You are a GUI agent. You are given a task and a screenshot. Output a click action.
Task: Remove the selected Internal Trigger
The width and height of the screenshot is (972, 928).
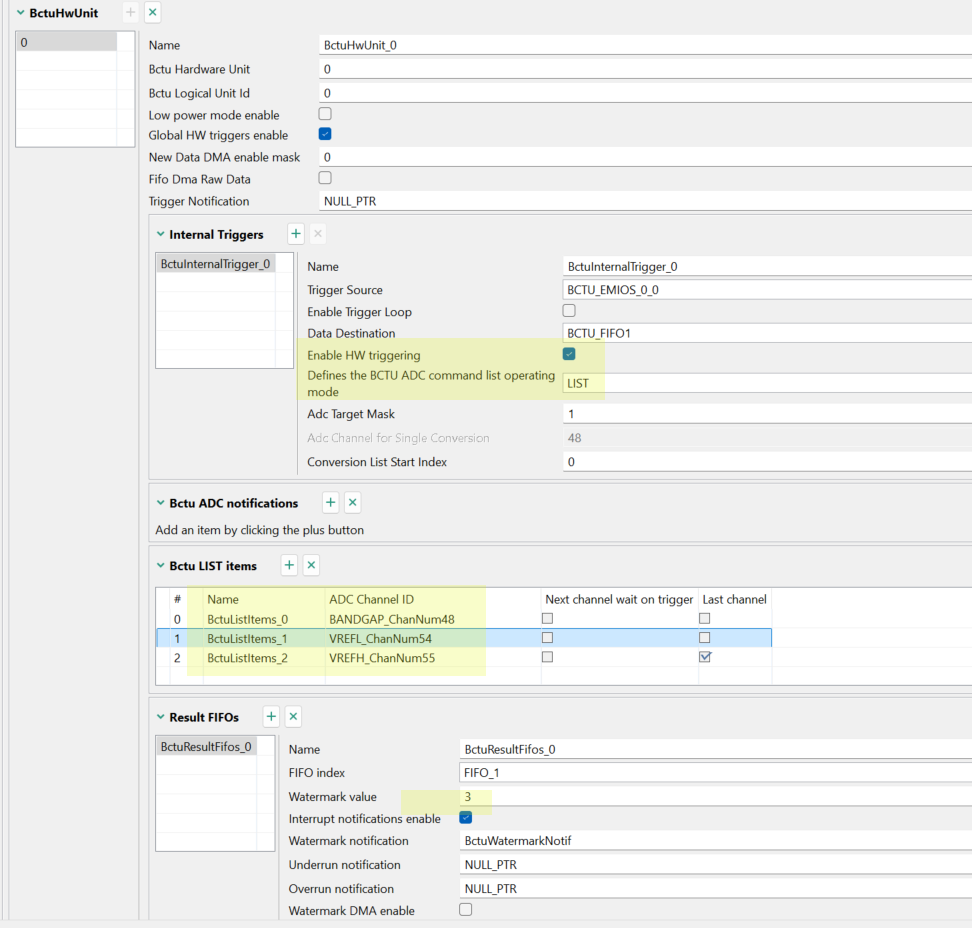pyautogui.click(x=317, y=234)
